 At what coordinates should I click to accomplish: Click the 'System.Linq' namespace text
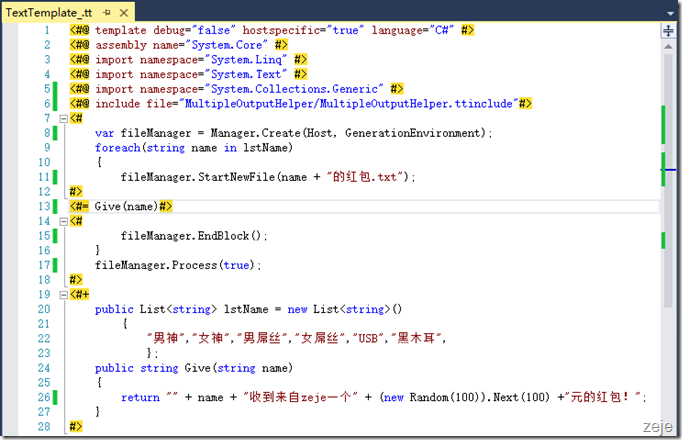pos(246,60)
